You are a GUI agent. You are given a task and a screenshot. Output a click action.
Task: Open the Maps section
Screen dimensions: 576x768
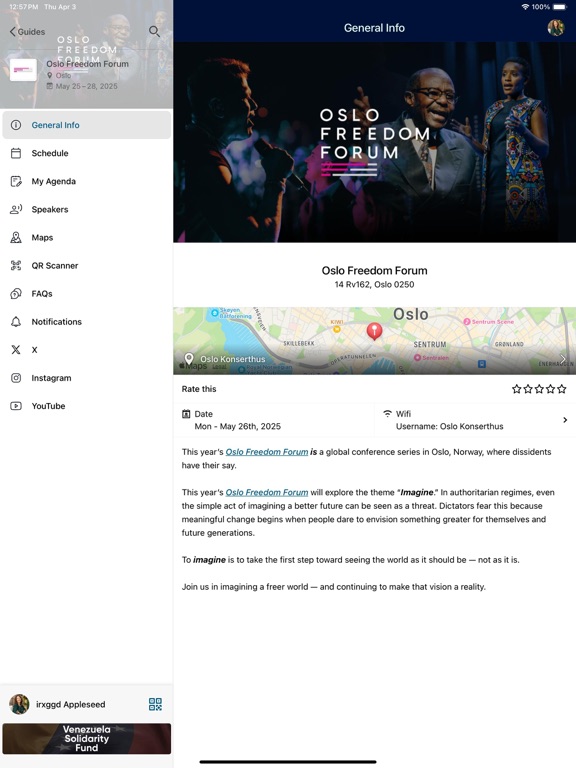tap(87, 238)
